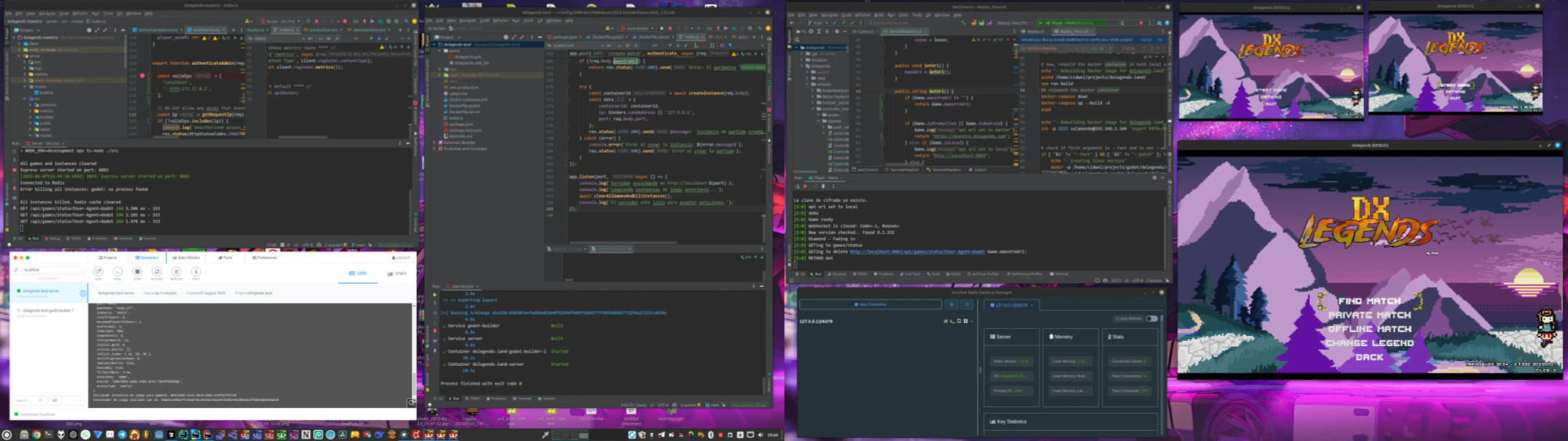The image size is (1568, 441).
Task: Click the Connected Clients field in the Stats card
Action: pyautogui.click(x=1130, y=361)
